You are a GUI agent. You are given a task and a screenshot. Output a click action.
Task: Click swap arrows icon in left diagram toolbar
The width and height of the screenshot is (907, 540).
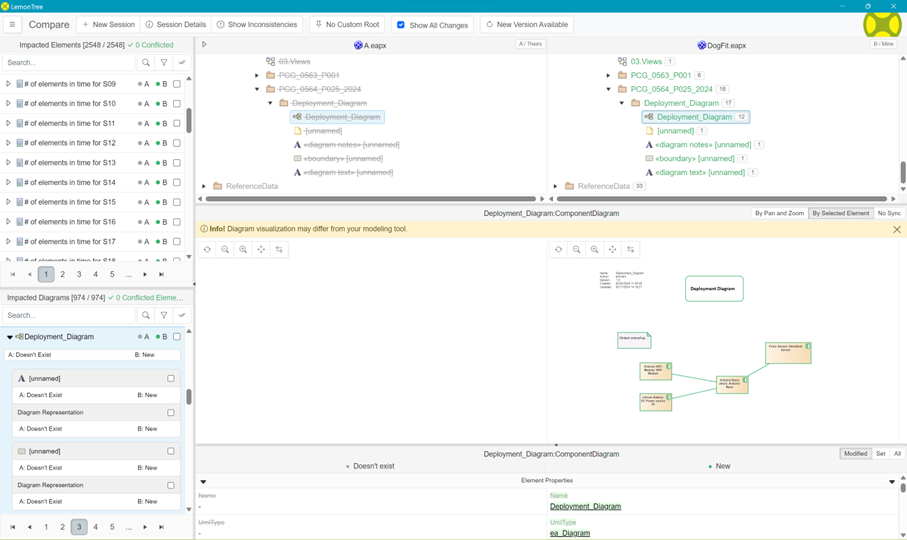pyautogui.click(x=279, y=249)
